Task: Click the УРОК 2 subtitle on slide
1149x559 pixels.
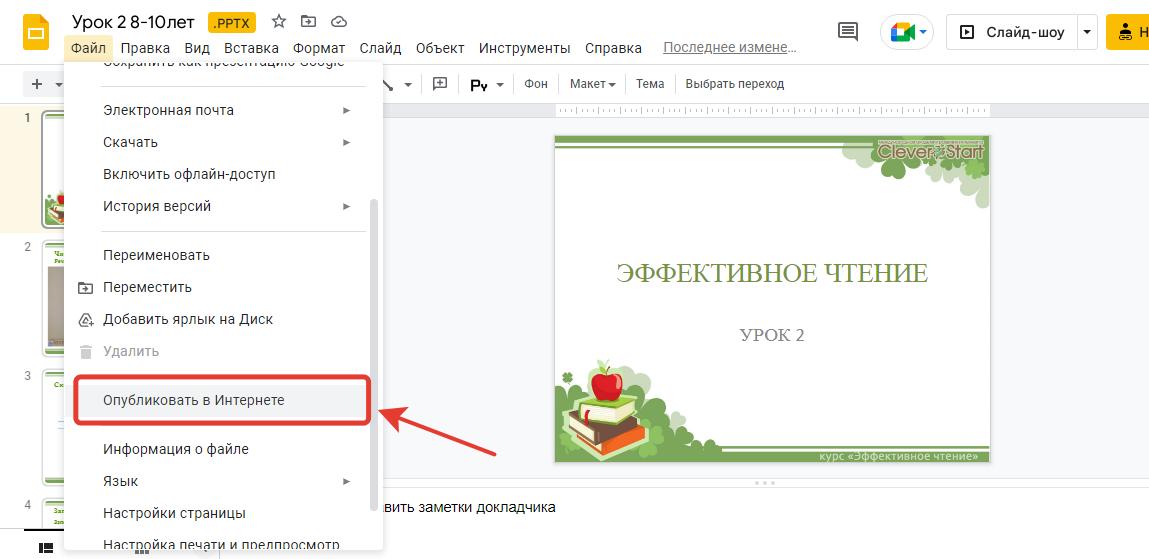Action: pyautogui.click(x=772, y=336)
